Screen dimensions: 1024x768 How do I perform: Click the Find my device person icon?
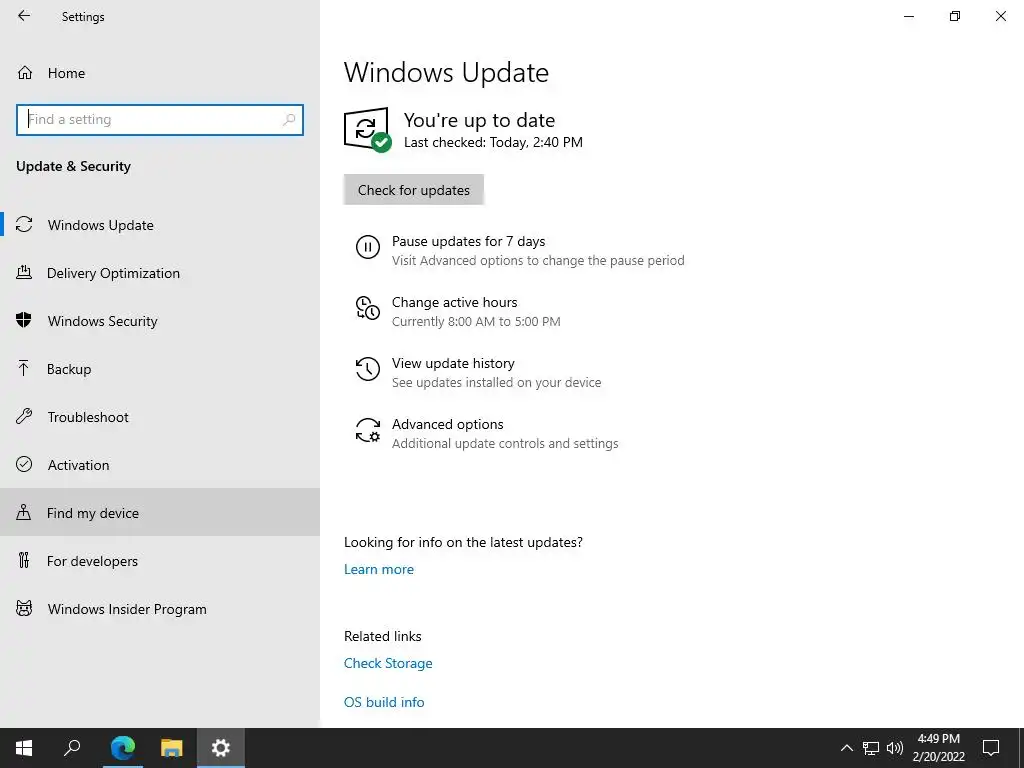(x=24, y=512)
